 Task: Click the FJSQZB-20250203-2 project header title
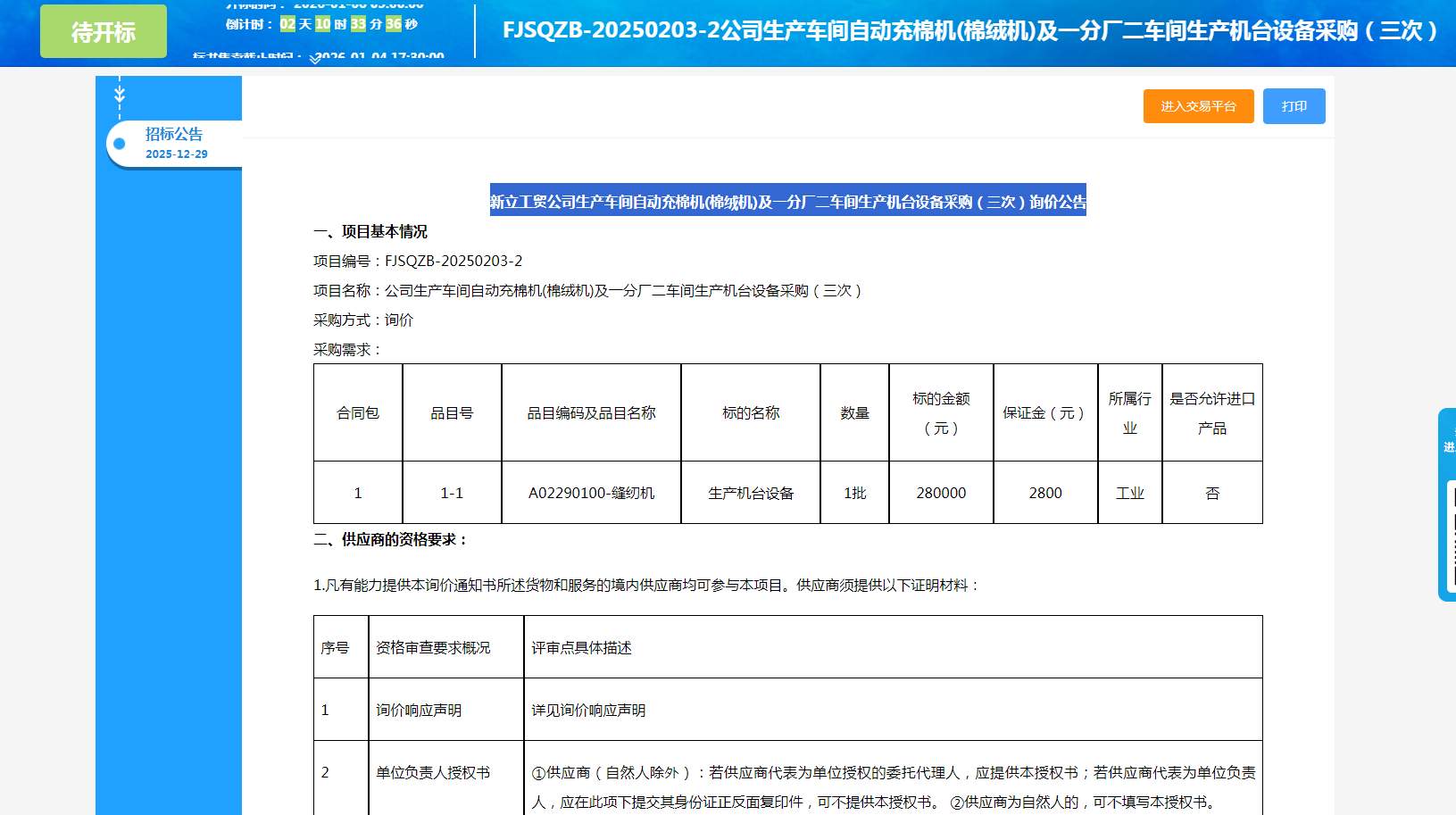pyautogui.click(x=969, y=31)
